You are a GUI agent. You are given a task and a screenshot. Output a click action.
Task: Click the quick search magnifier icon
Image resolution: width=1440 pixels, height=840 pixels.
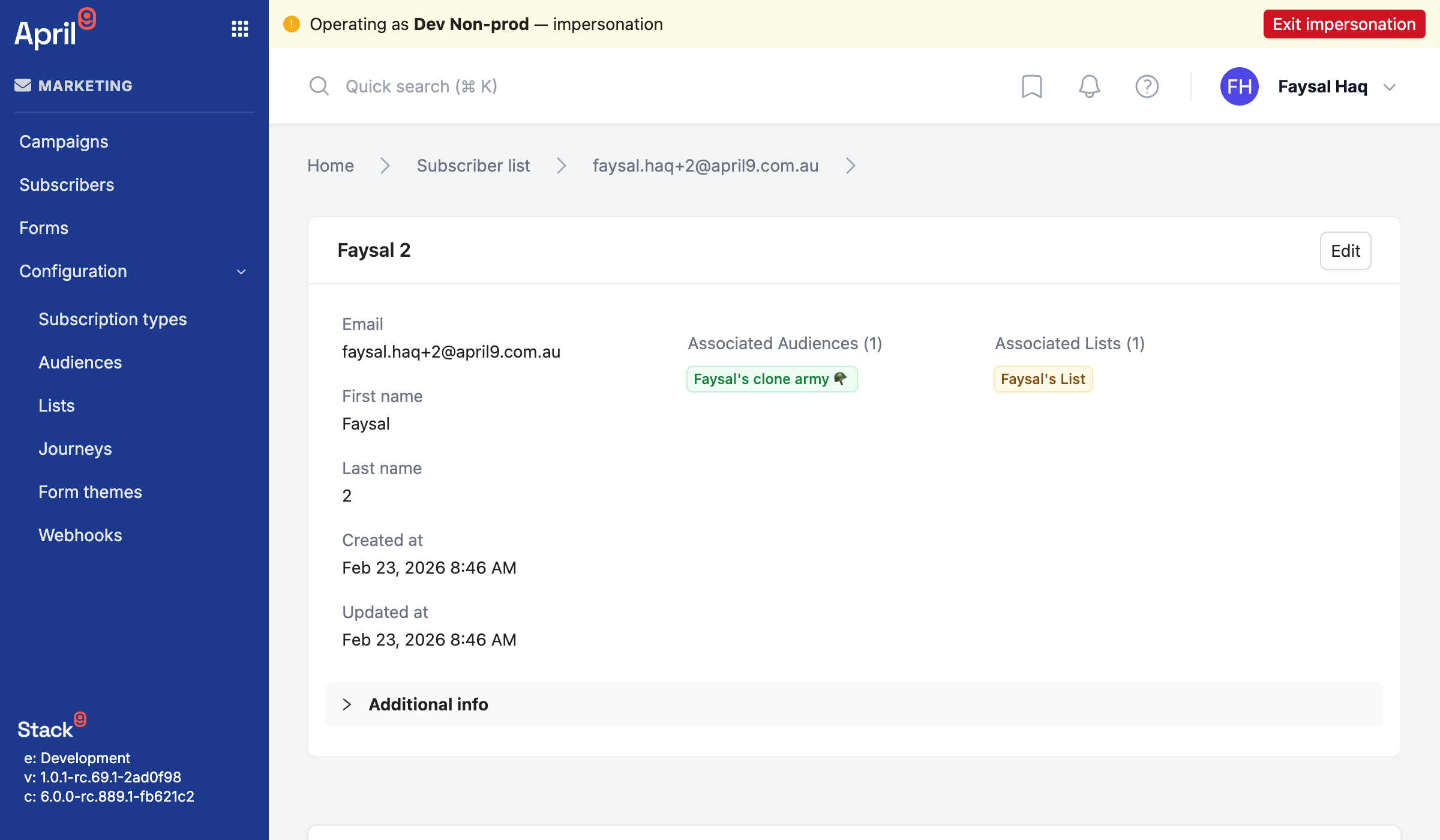coord(319,86)
